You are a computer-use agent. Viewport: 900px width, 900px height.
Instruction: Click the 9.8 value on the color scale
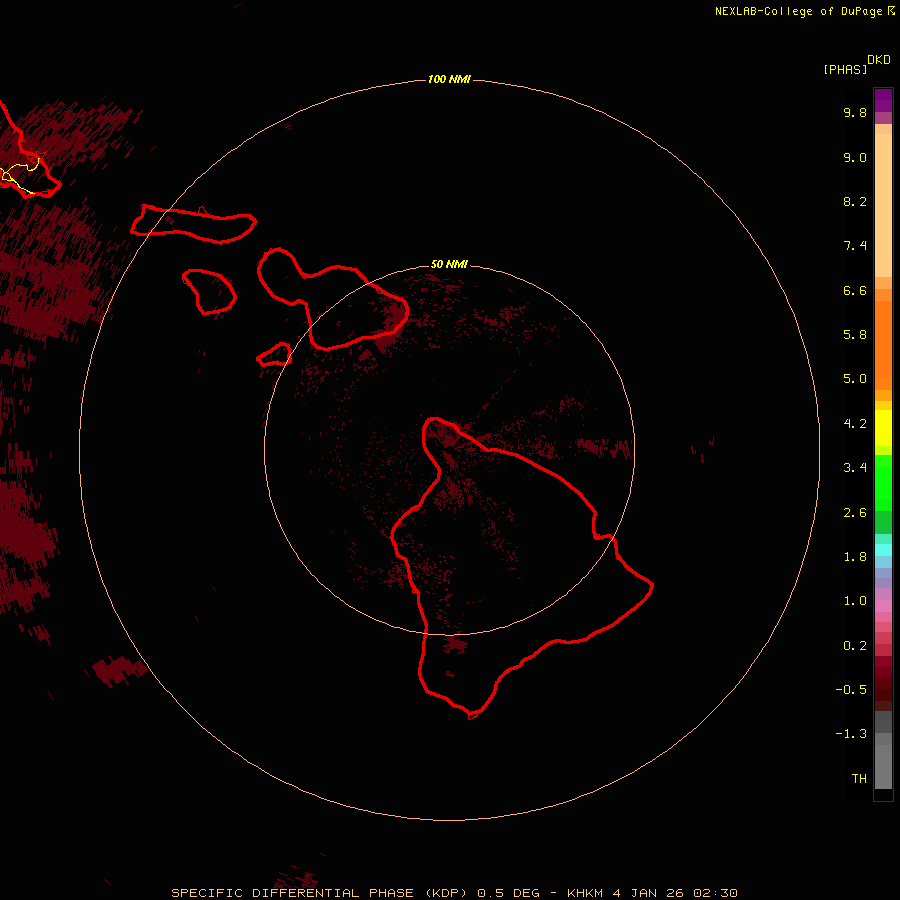[855, 112]
